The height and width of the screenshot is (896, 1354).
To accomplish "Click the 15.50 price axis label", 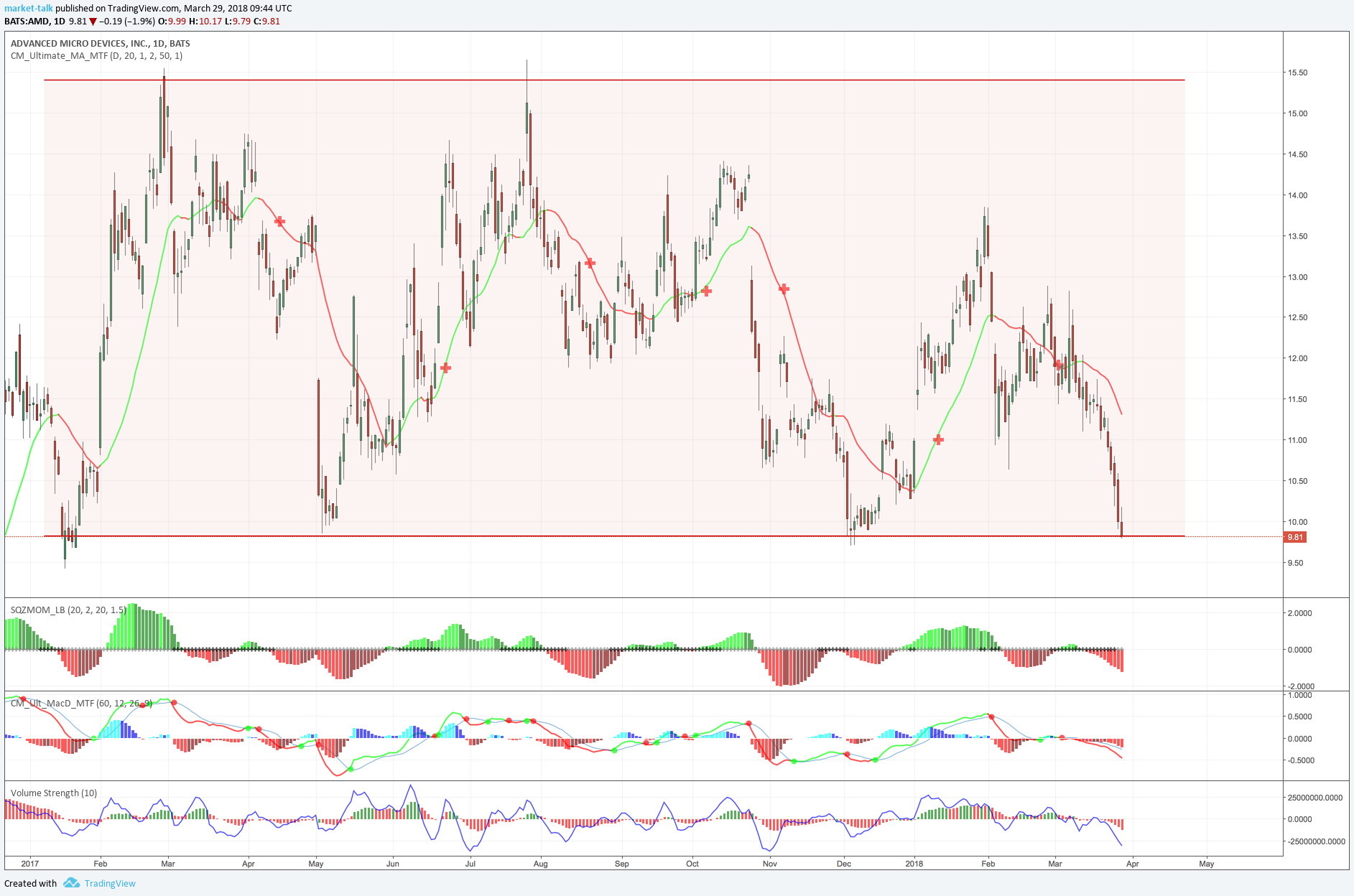I will point(1297,73).
